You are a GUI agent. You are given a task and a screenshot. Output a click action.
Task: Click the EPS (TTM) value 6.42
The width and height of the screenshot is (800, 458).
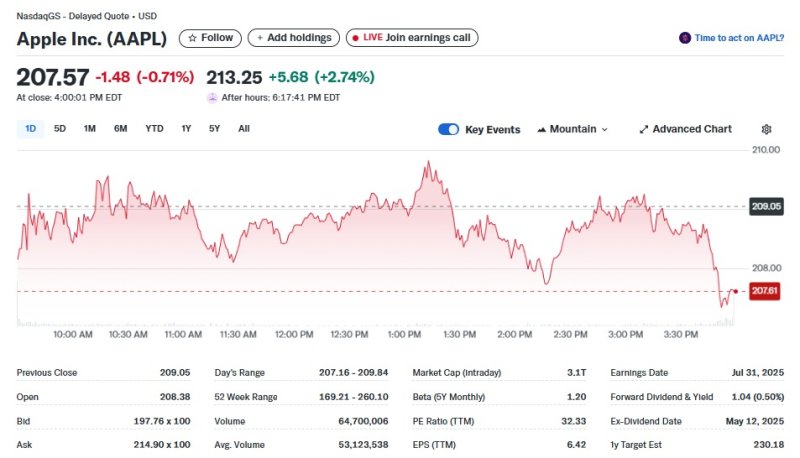click(x=577, y=445)
